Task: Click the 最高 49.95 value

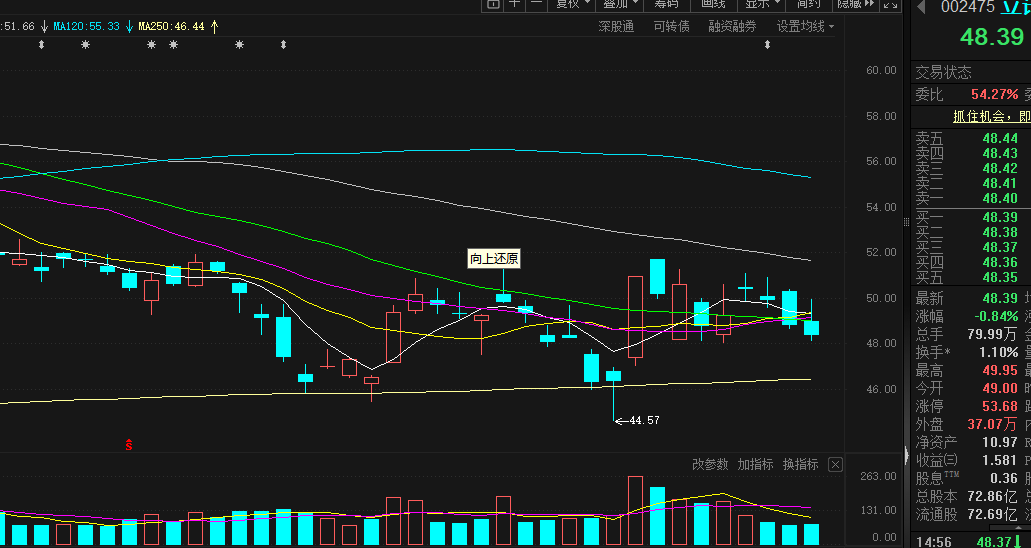Action: pyautogui.click(x=1000, y=370)
